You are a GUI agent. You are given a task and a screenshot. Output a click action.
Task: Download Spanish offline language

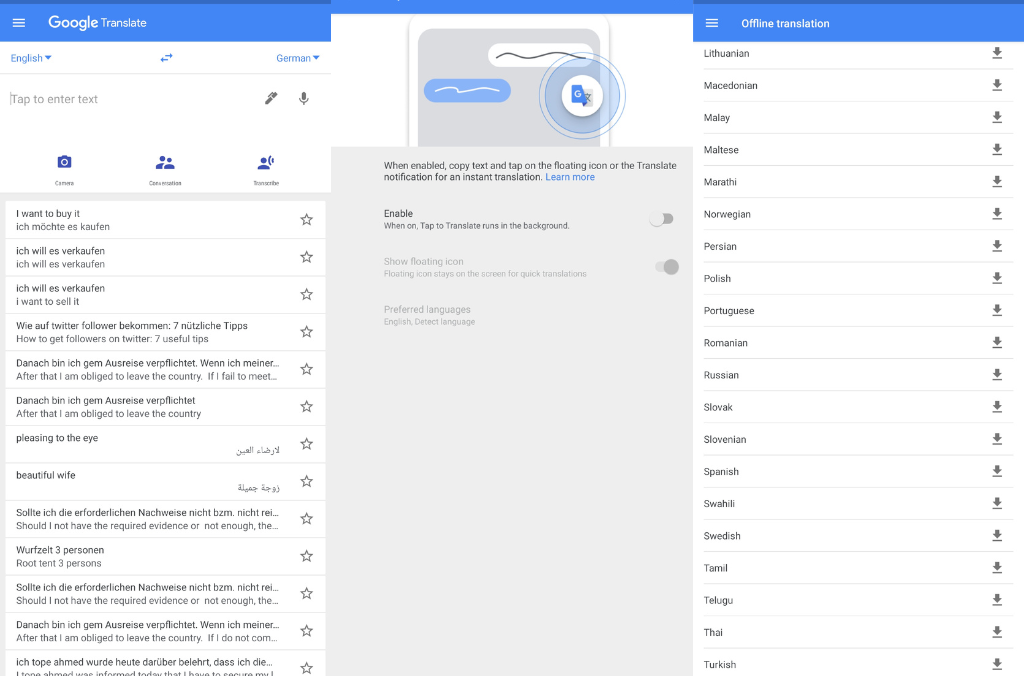click(997, 472)
